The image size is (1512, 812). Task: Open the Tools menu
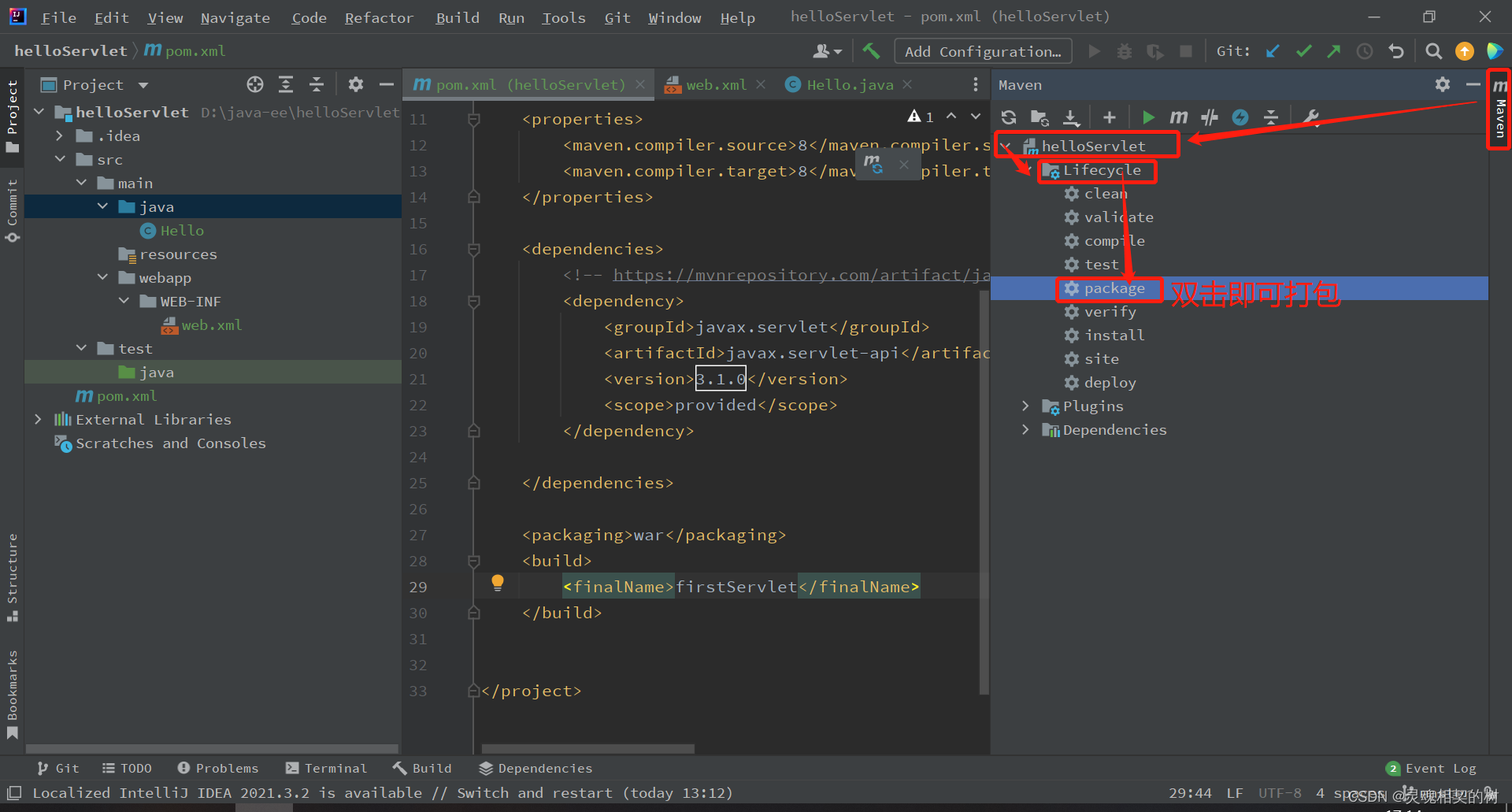[x=564, y=17]
